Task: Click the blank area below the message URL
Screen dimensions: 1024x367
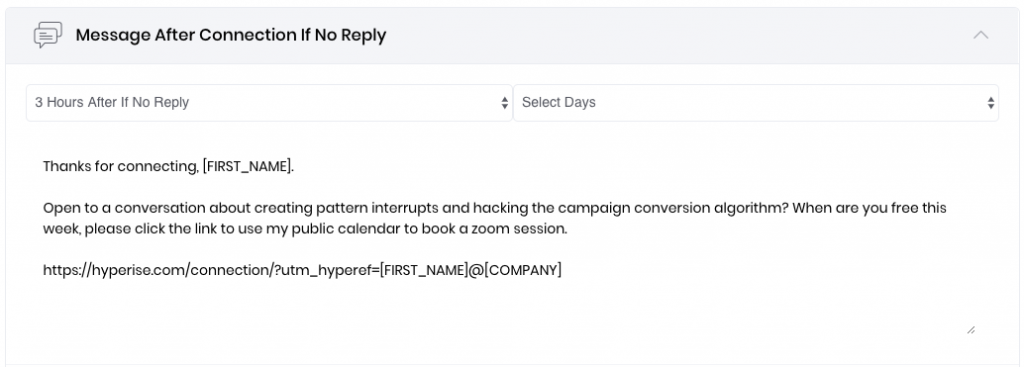Action: pos(503,304)
